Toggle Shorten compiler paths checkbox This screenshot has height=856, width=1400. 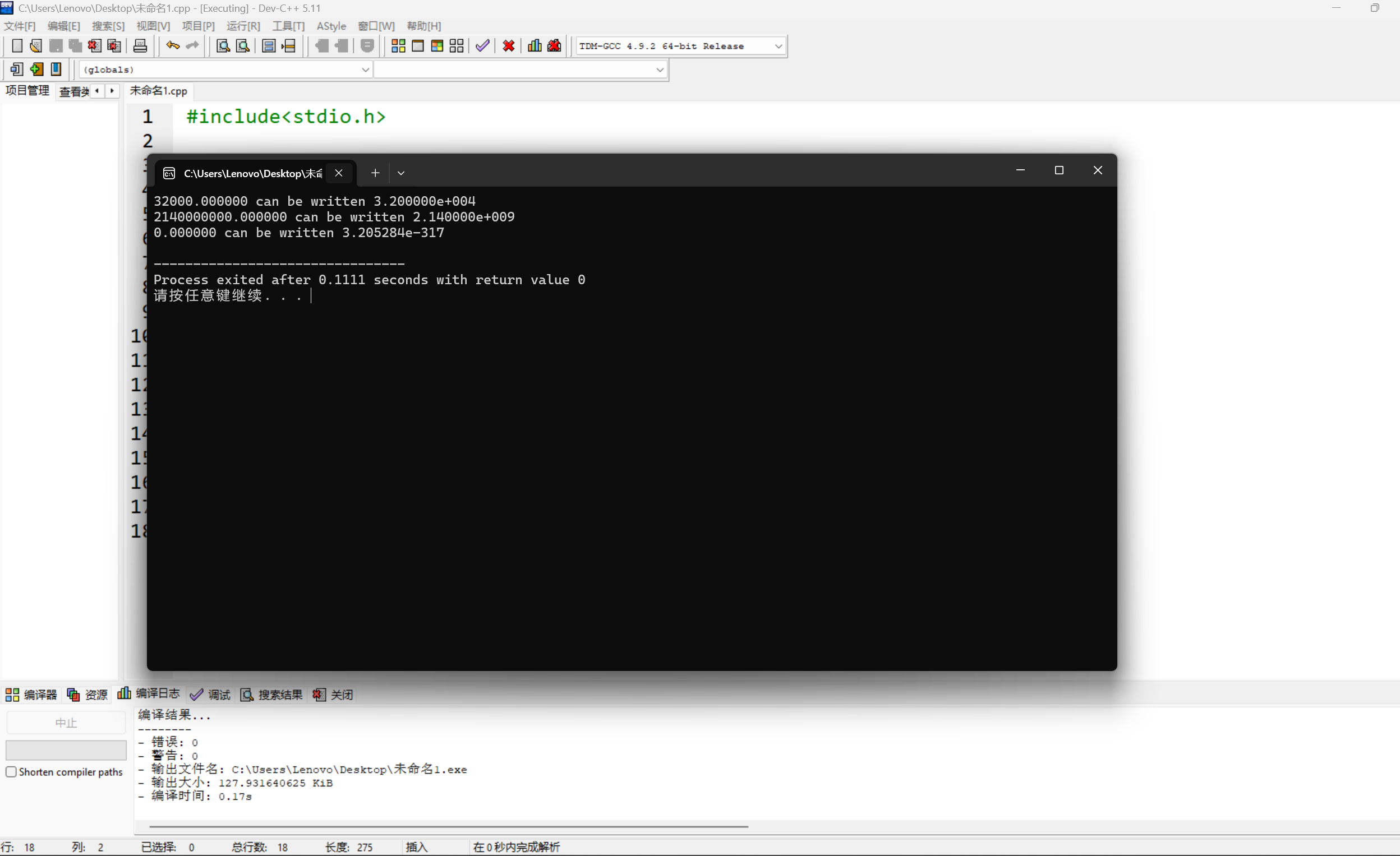(x=11, y=771)
